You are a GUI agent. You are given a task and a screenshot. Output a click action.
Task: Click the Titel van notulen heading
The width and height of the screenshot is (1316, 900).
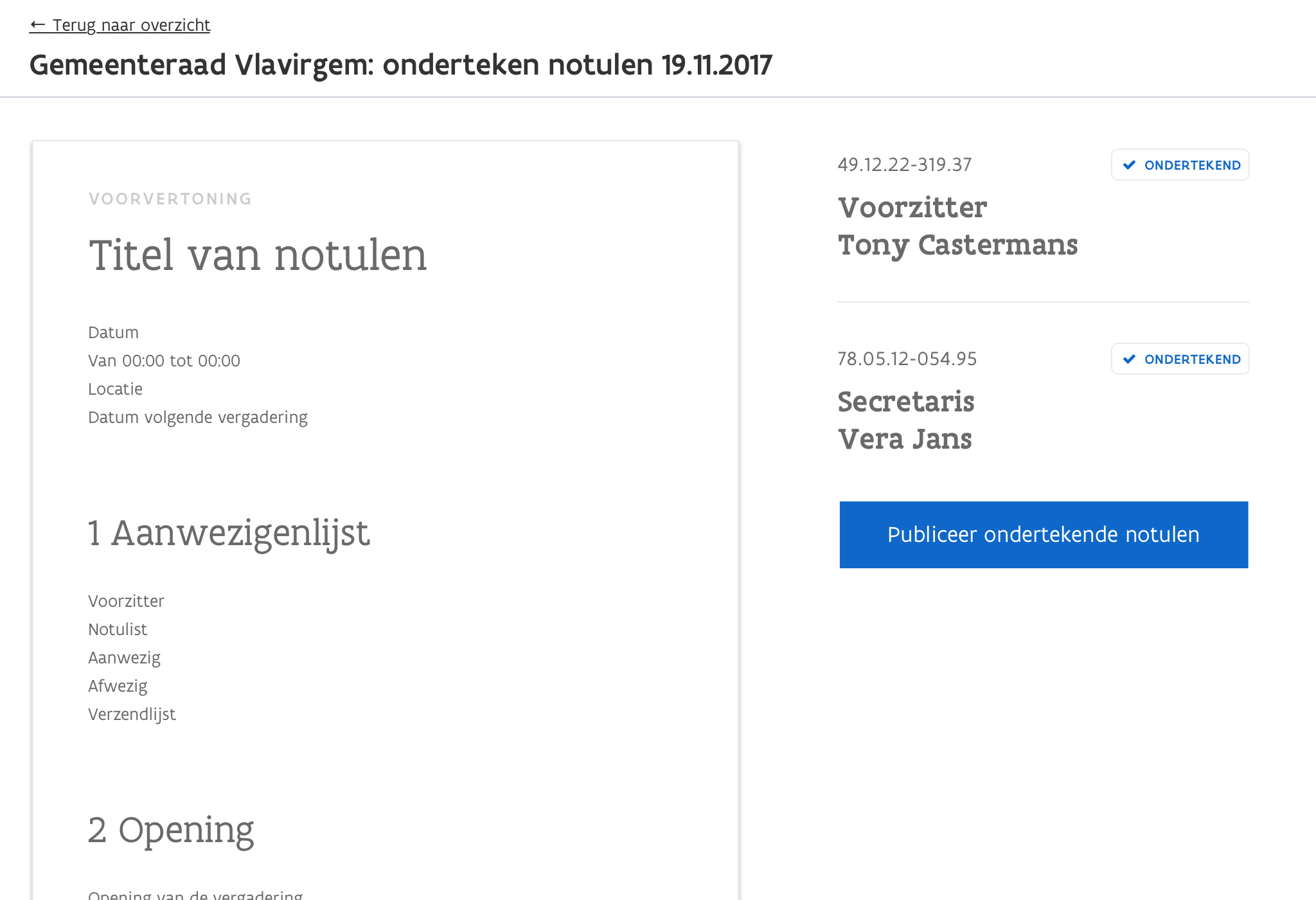[x=258, y=255]
